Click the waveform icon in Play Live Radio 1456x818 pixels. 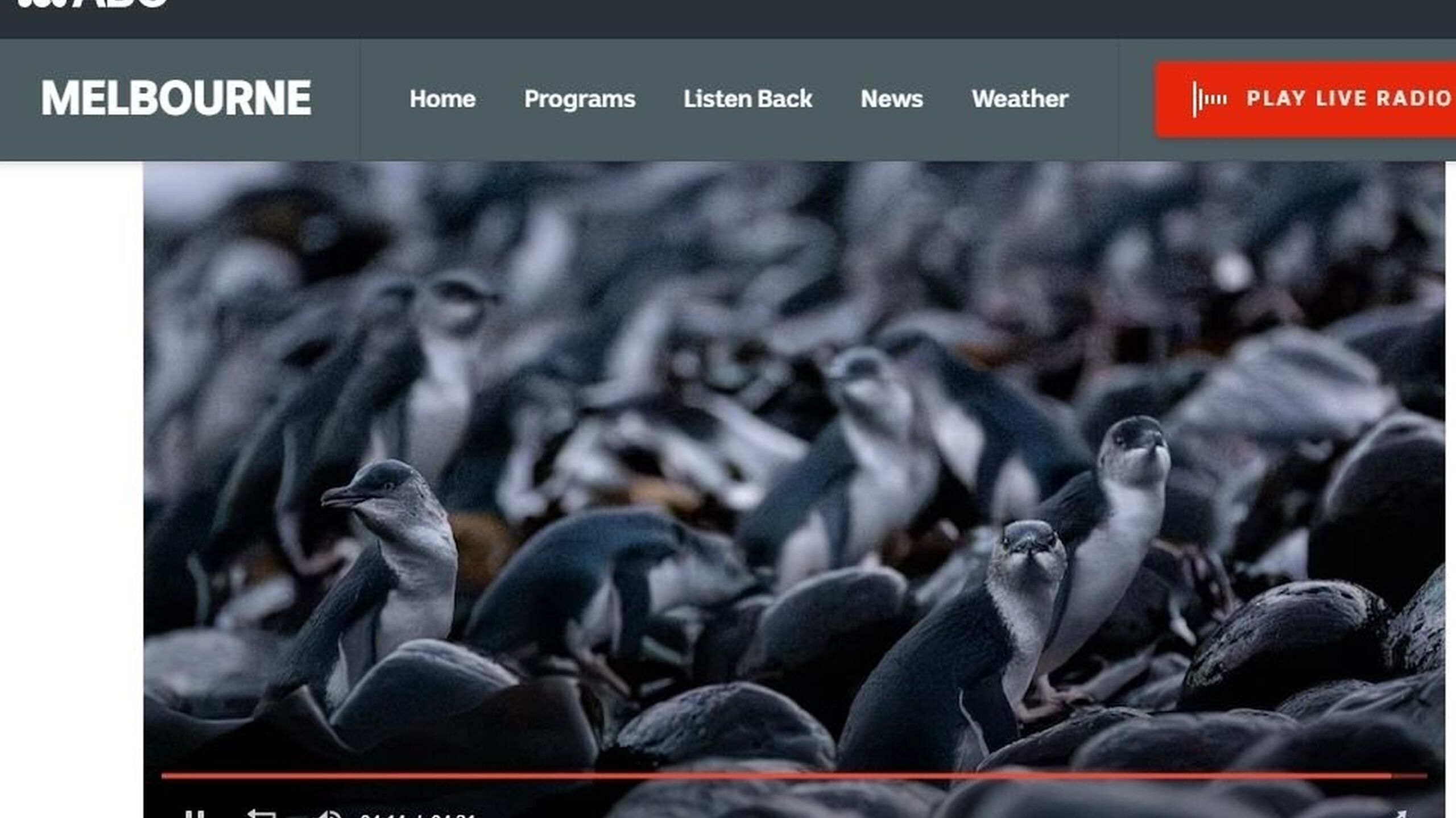point(1209,99)
